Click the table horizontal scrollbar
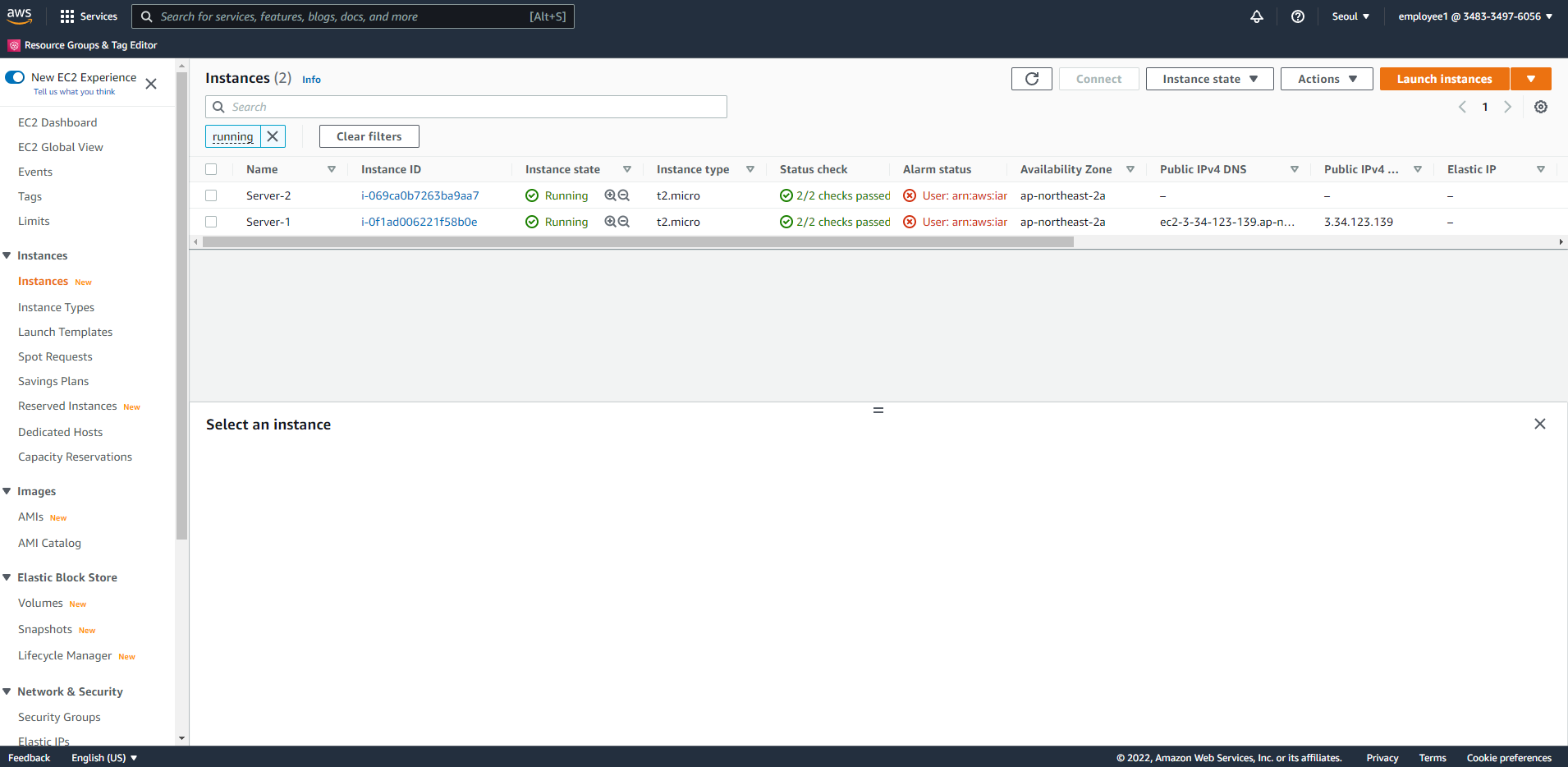The image size is (1568, 767). pos(638,242)
